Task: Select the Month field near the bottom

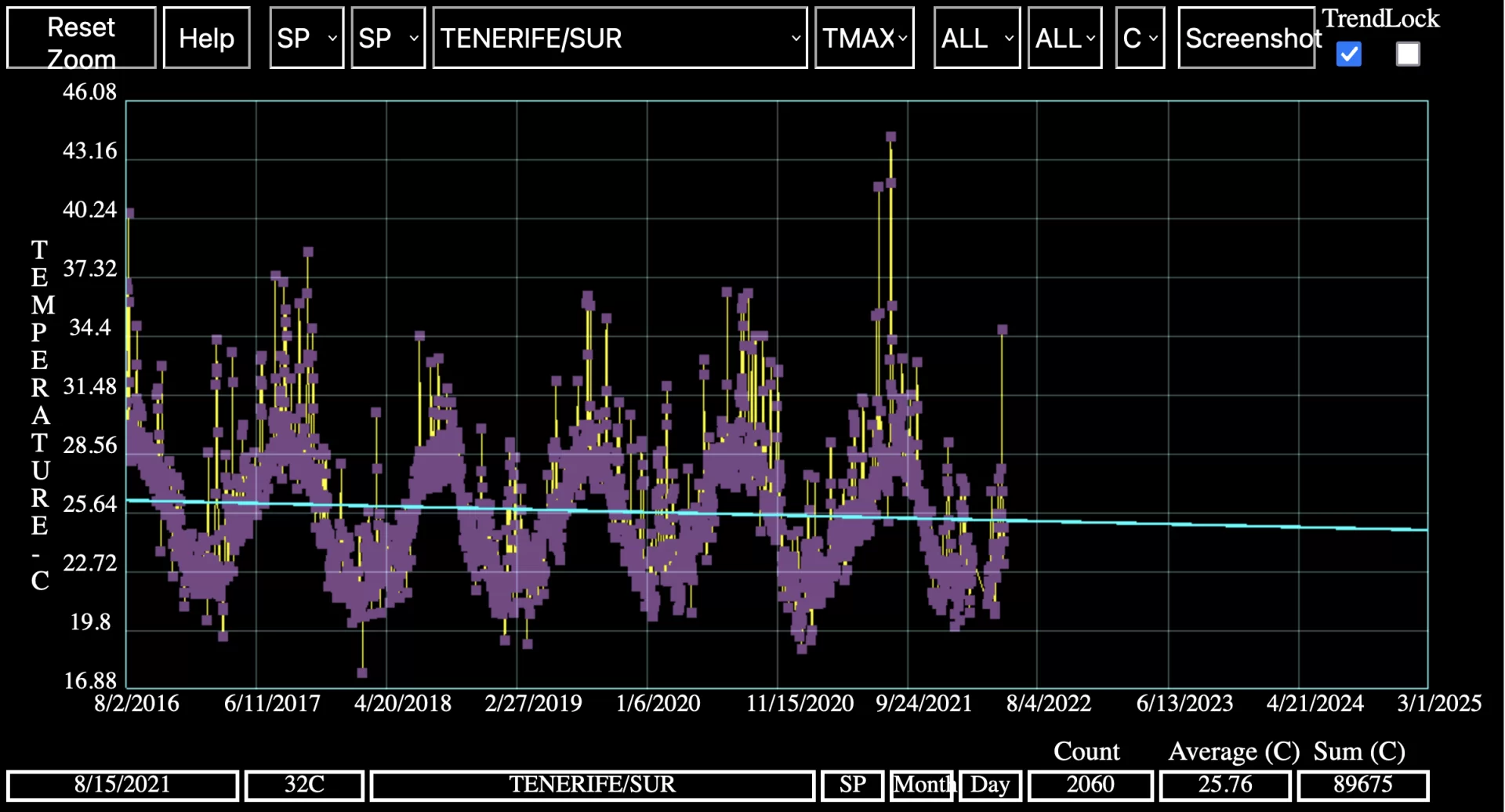Action: 922,785
